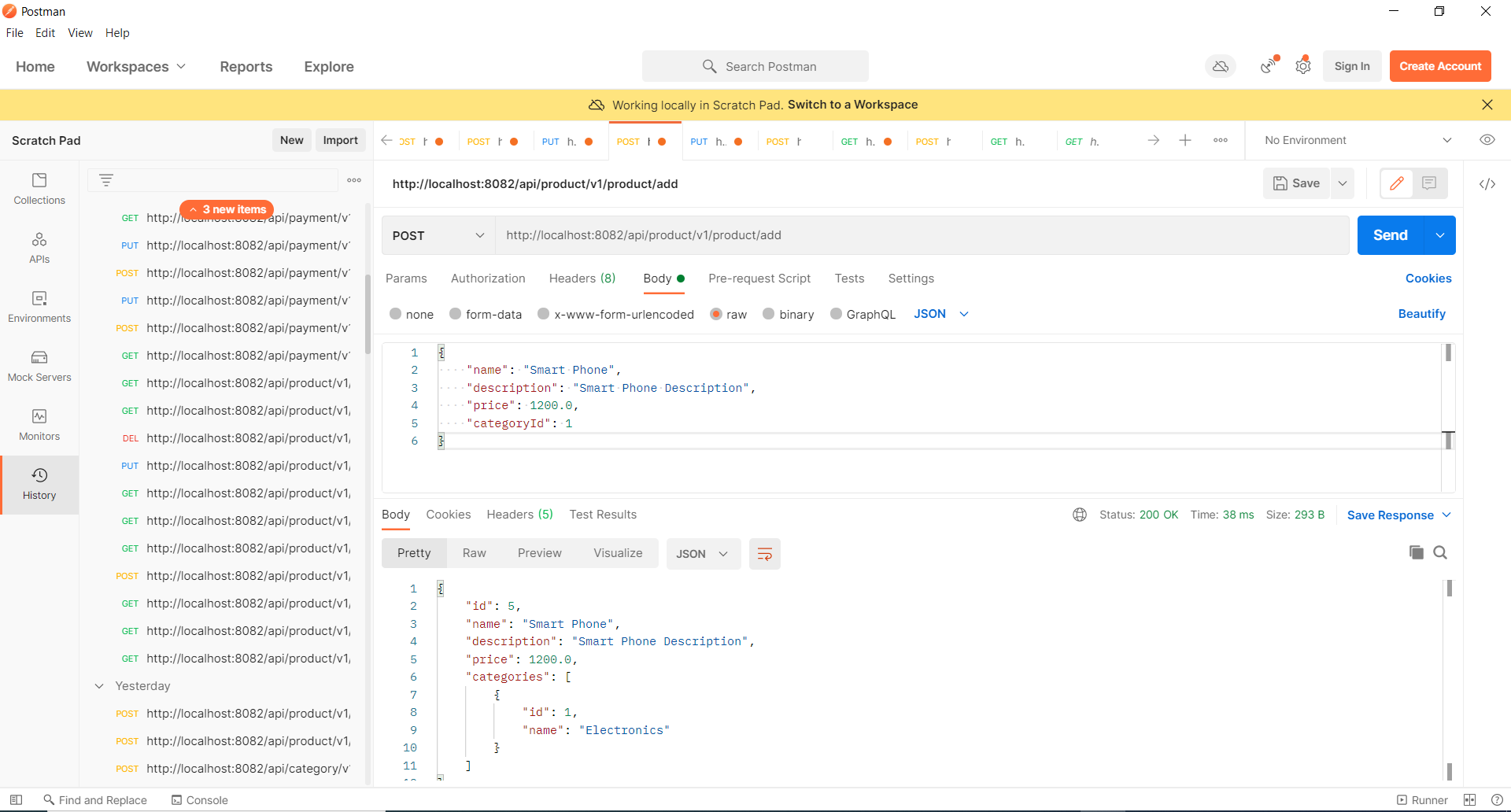The image size is (1511, 812).
Task: Click the Sign In button
Action: 1352,66
